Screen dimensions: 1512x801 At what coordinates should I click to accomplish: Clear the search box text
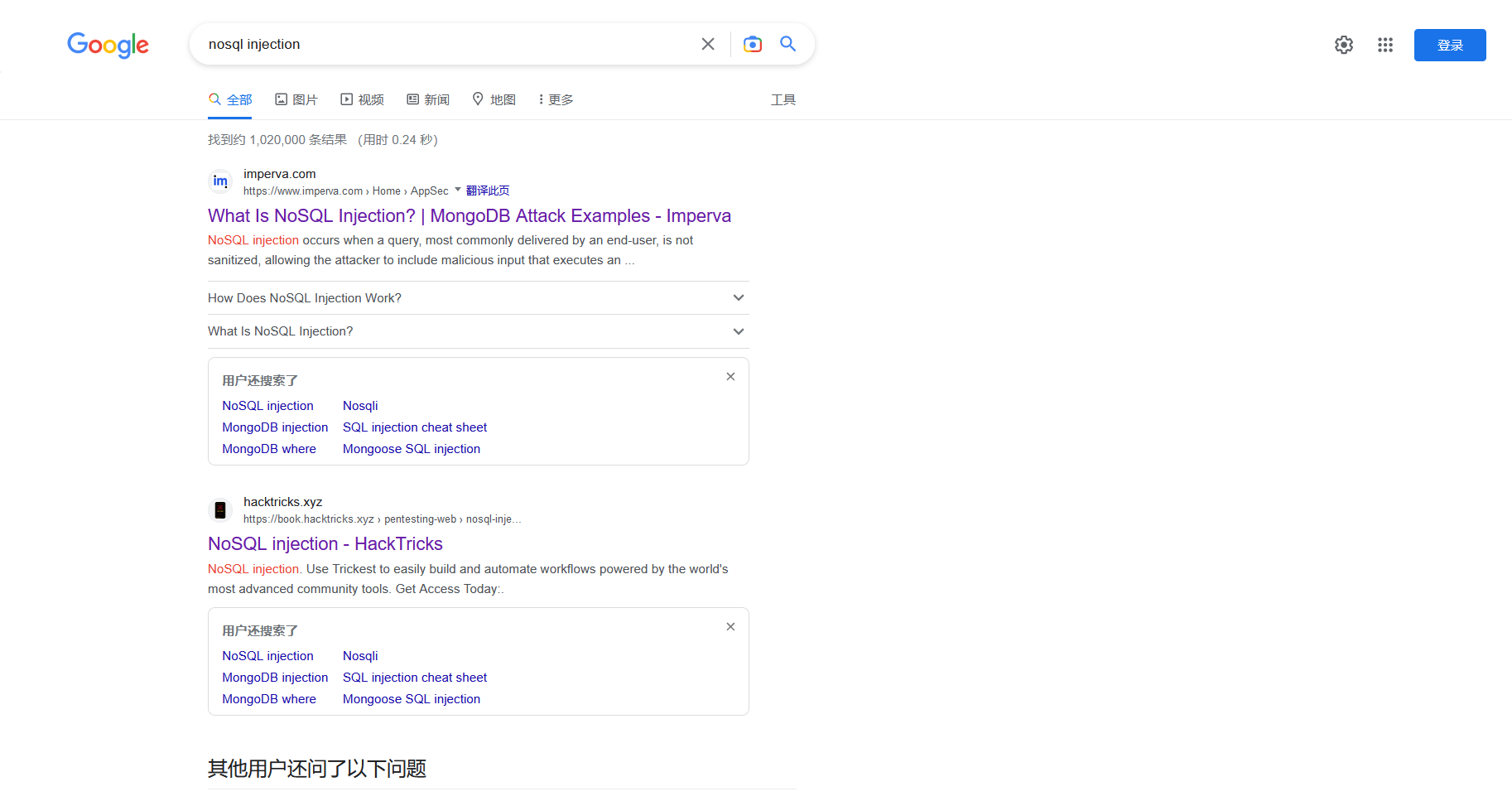(708, 44)
